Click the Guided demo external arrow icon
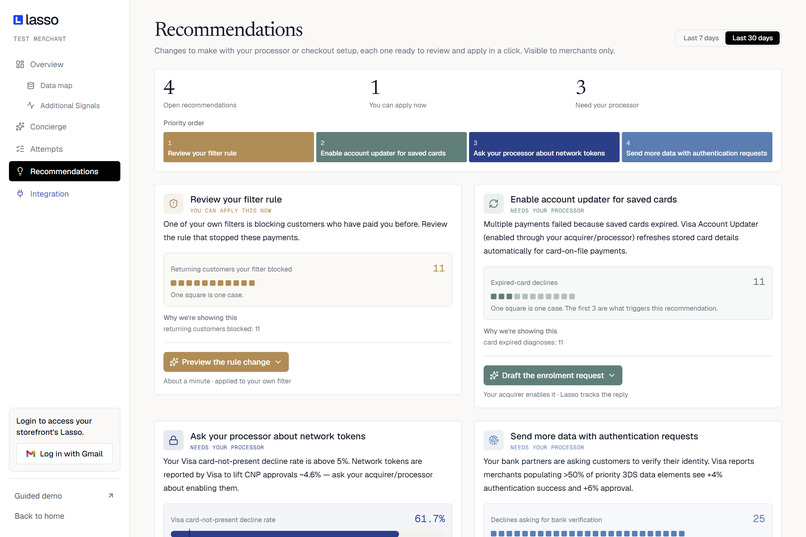The image size is (806, 537). (x=111, y=496)
